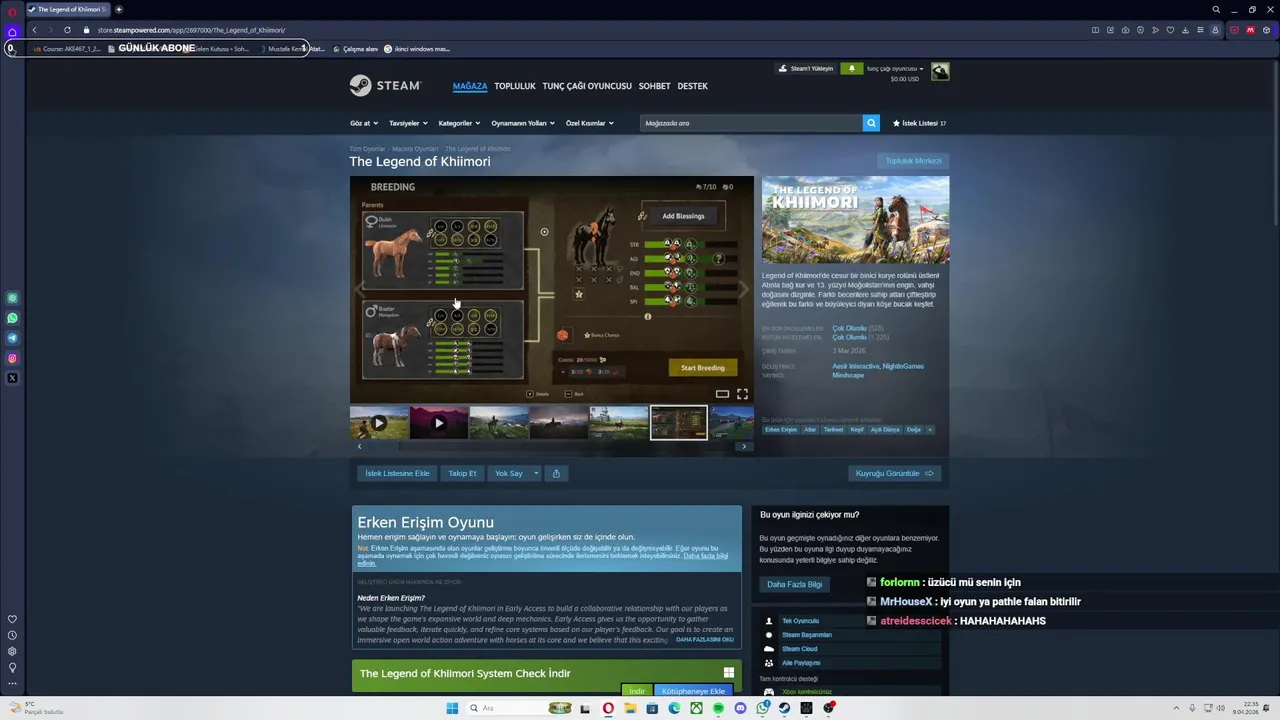Screen dimensions: 1280x720
Task: Open Telegram from the Opera sidebar
Action: point(12,338)
